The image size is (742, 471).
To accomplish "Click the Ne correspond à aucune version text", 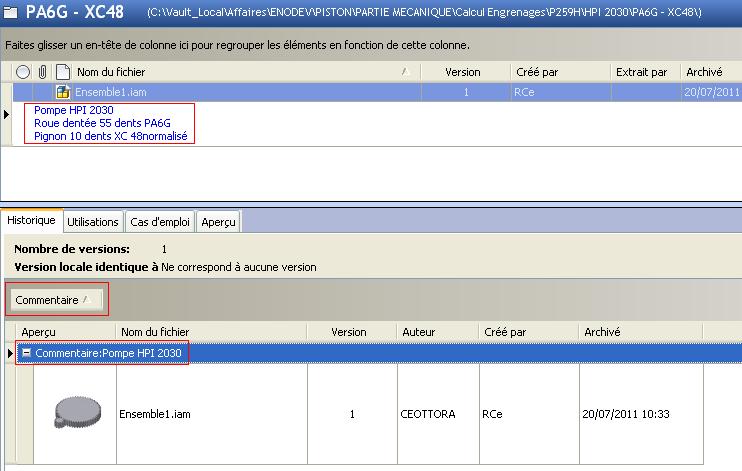I will point(238,267).
